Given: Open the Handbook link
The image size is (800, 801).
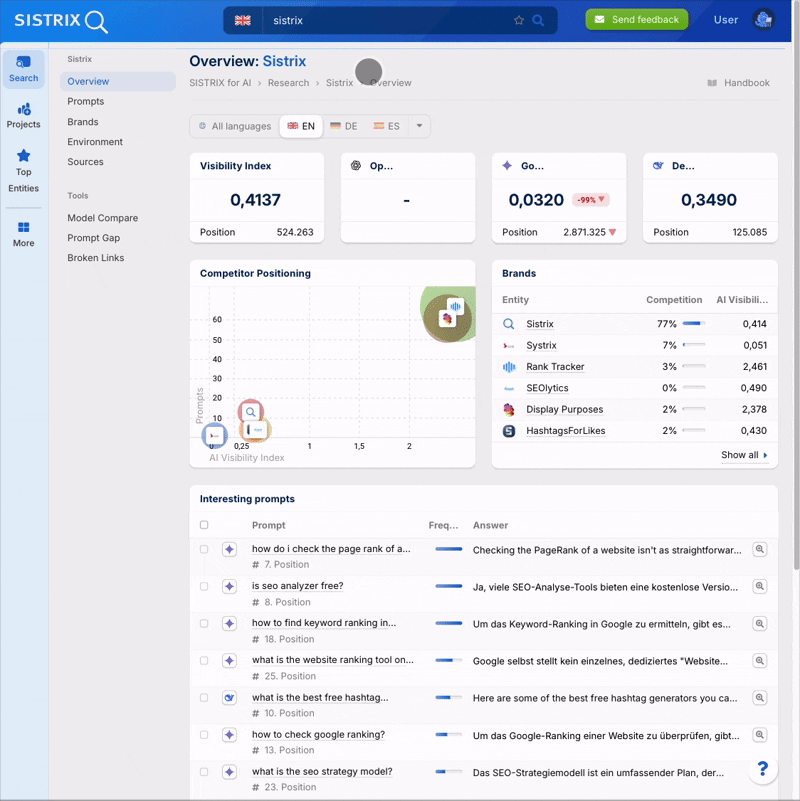Looking at the screenshot, I should coord(738,83).
